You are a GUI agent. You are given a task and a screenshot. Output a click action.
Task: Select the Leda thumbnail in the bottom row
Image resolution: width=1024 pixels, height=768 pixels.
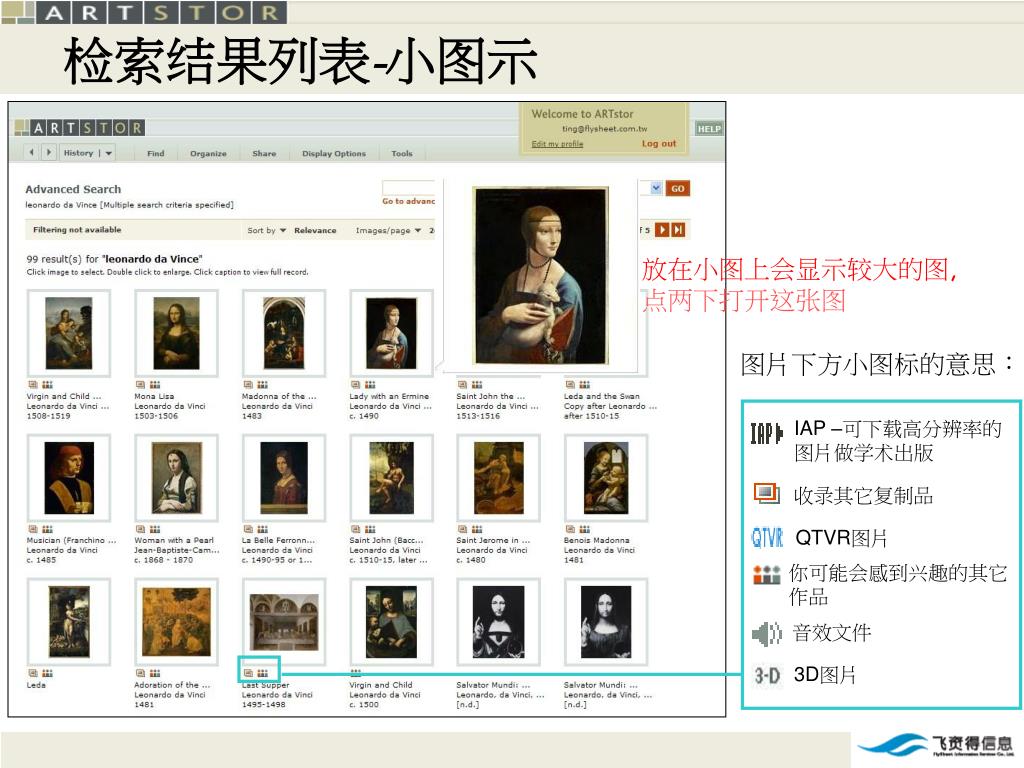(69, 622)
